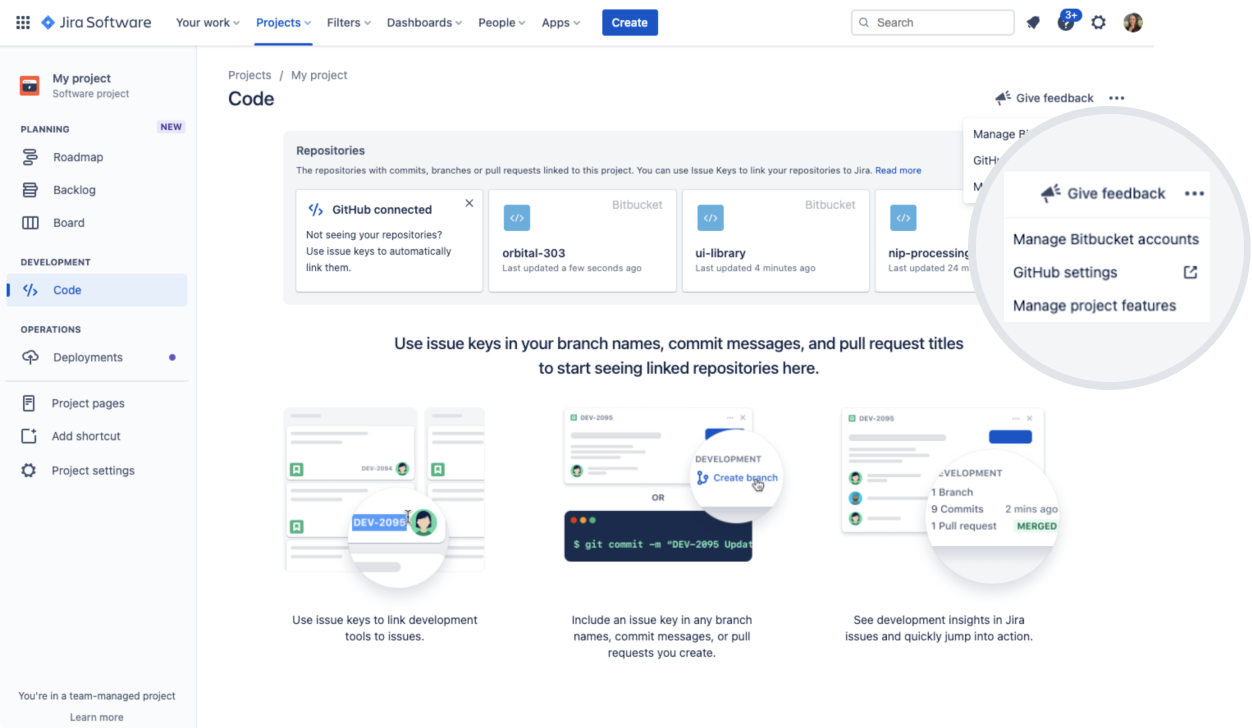Click the ui-library repository icon

tap(710, 217)
